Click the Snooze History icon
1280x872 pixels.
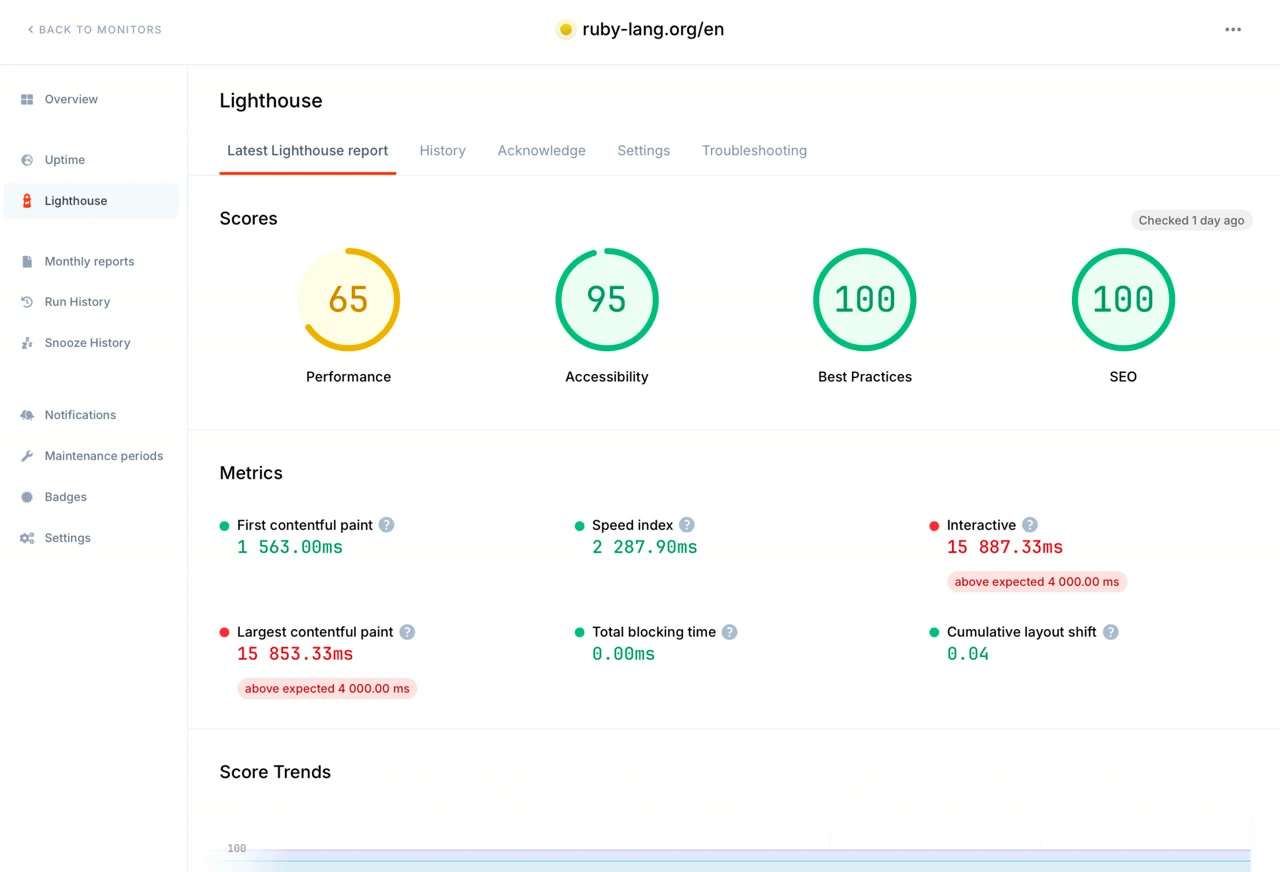pyautogui.click(x=27, y=343)
